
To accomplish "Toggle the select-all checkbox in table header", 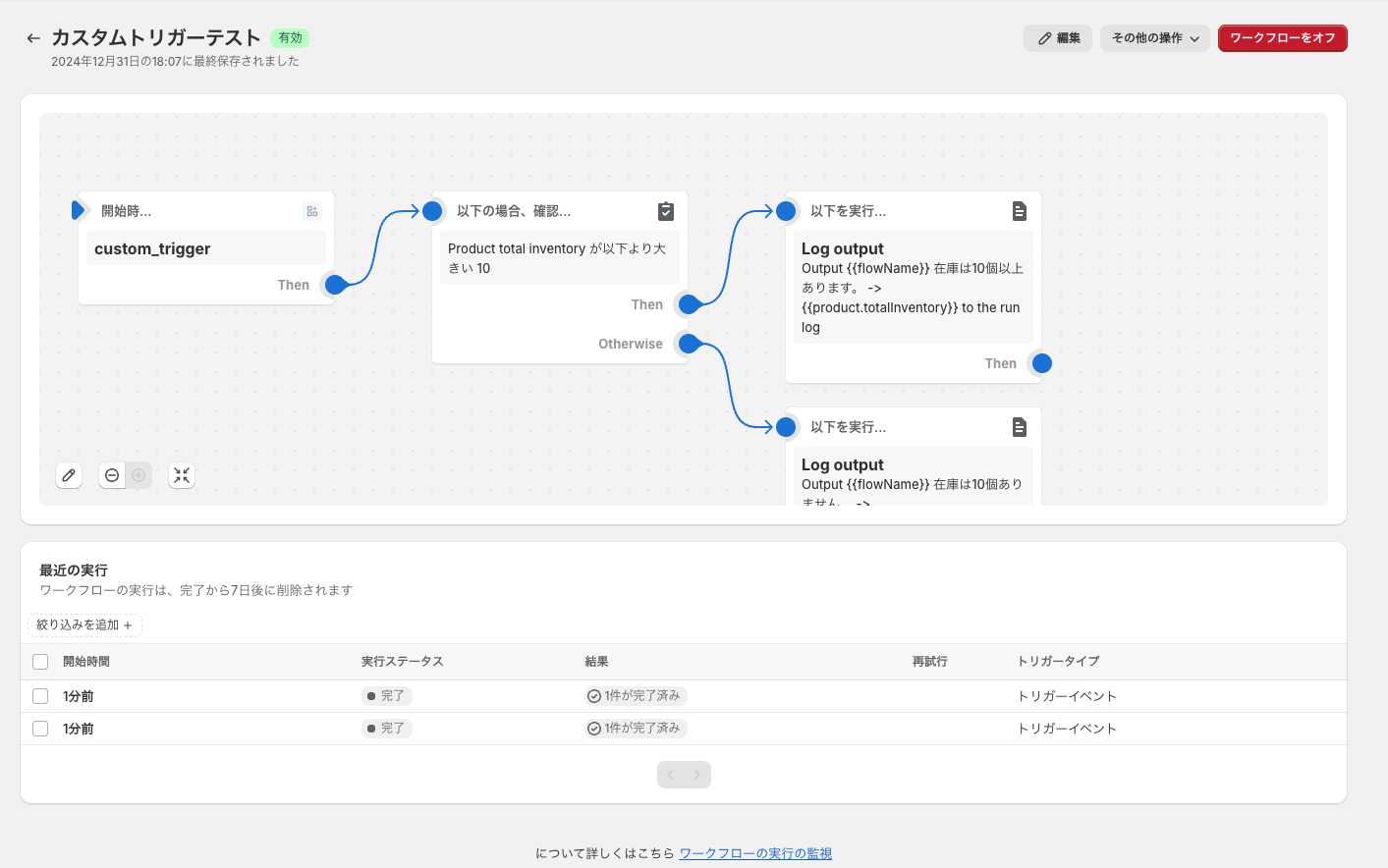I will coord(40,662).
